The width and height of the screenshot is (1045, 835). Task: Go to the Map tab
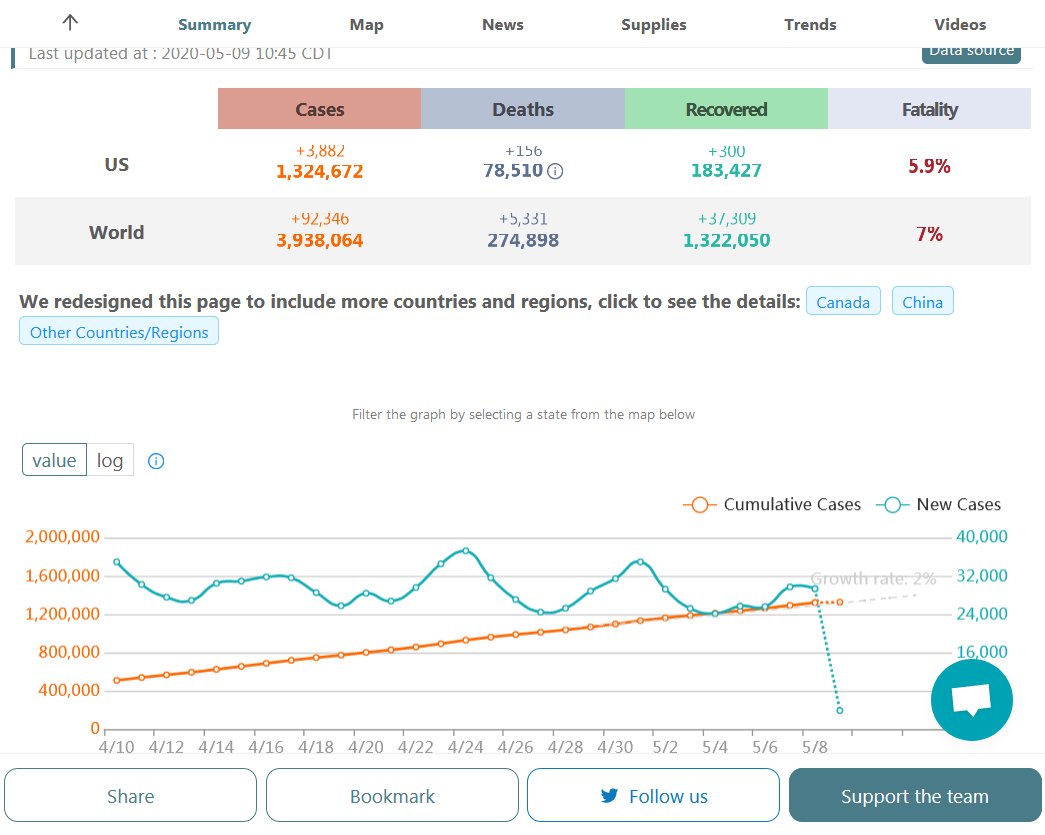coord(367,25)
